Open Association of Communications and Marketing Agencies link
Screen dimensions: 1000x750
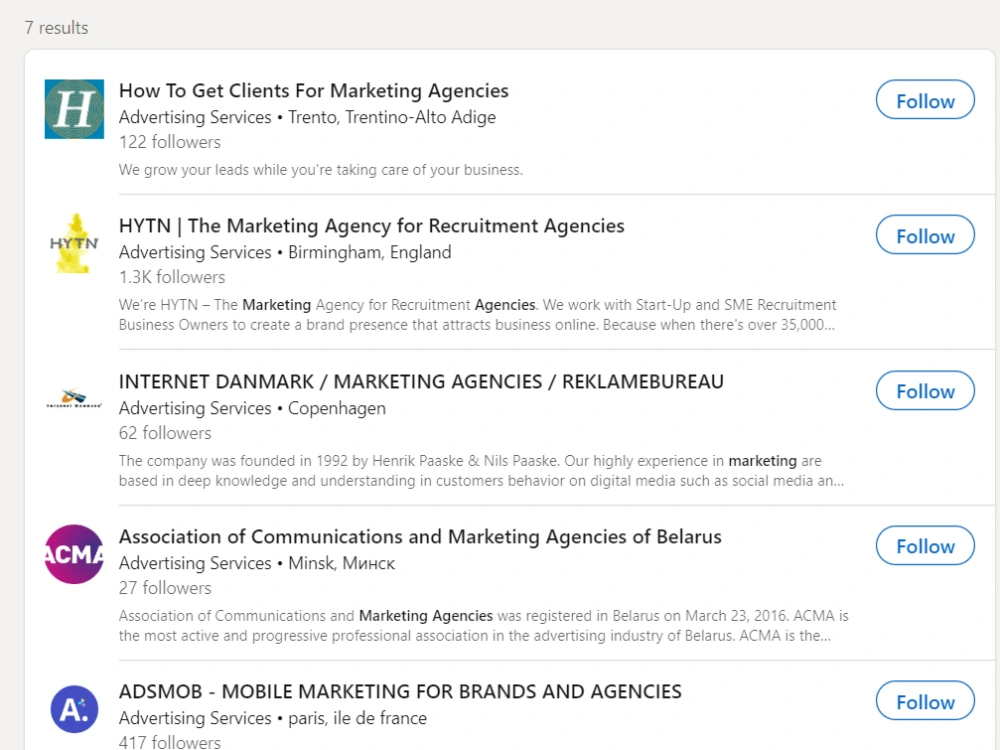[x=420, y=537]
